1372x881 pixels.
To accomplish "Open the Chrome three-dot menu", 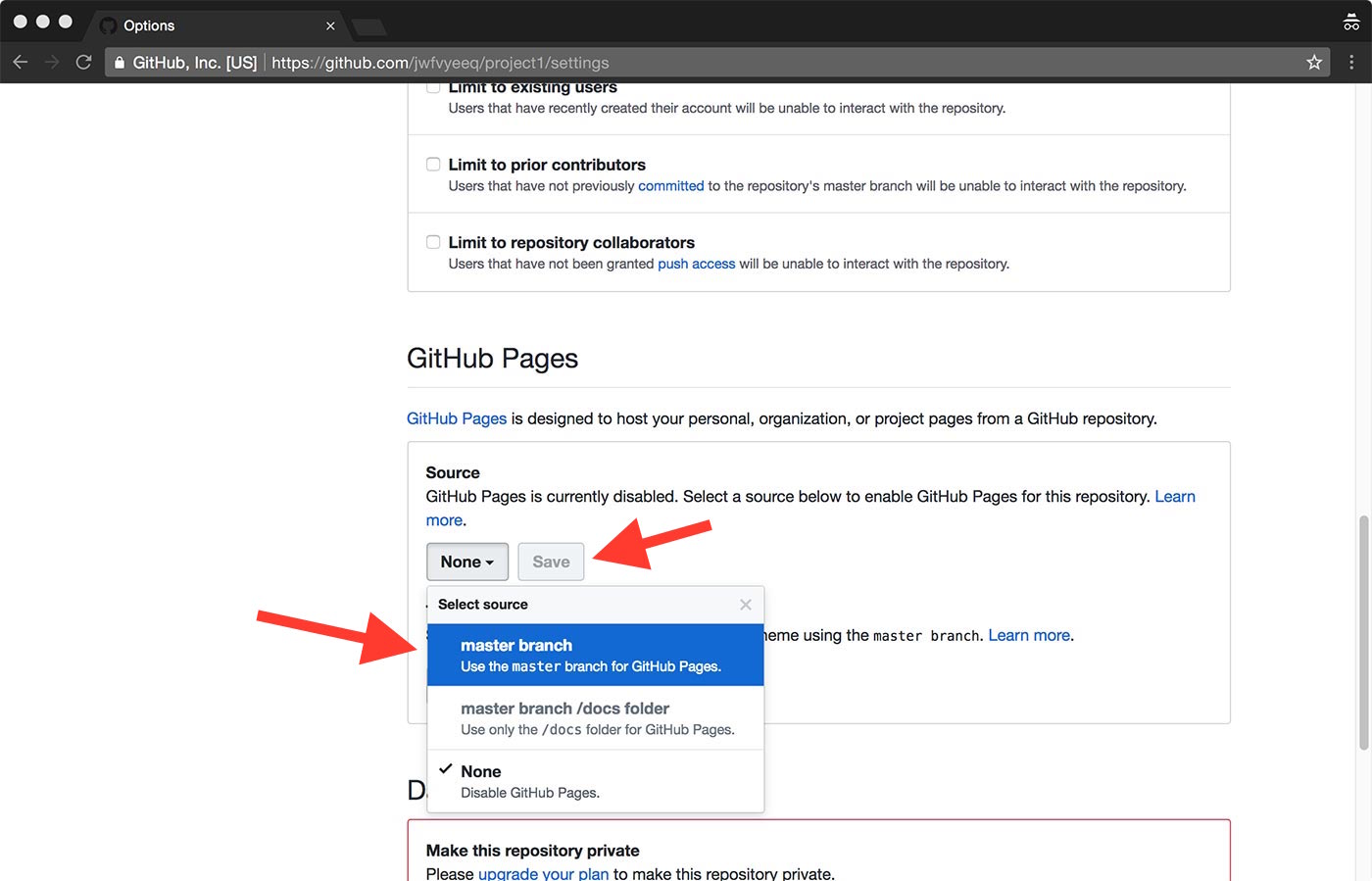I will tap(1351, 63).
